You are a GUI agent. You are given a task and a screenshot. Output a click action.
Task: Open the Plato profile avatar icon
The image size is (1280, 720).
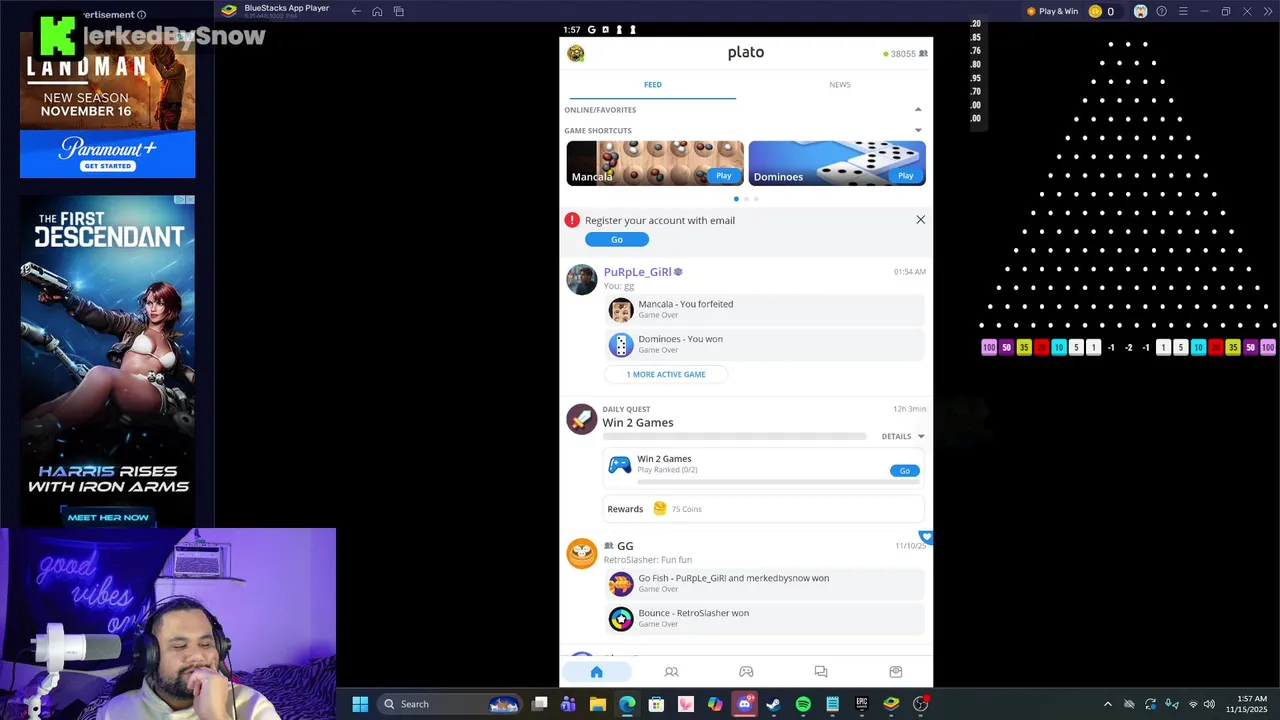[x=576, y=53]
